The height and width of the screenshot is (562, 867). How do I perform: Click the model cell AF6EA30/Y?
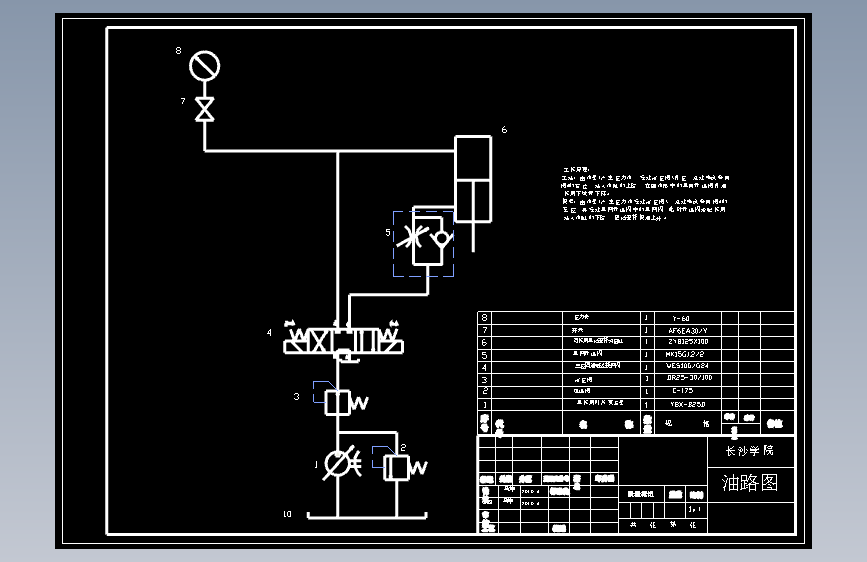(x=687, y=331)
